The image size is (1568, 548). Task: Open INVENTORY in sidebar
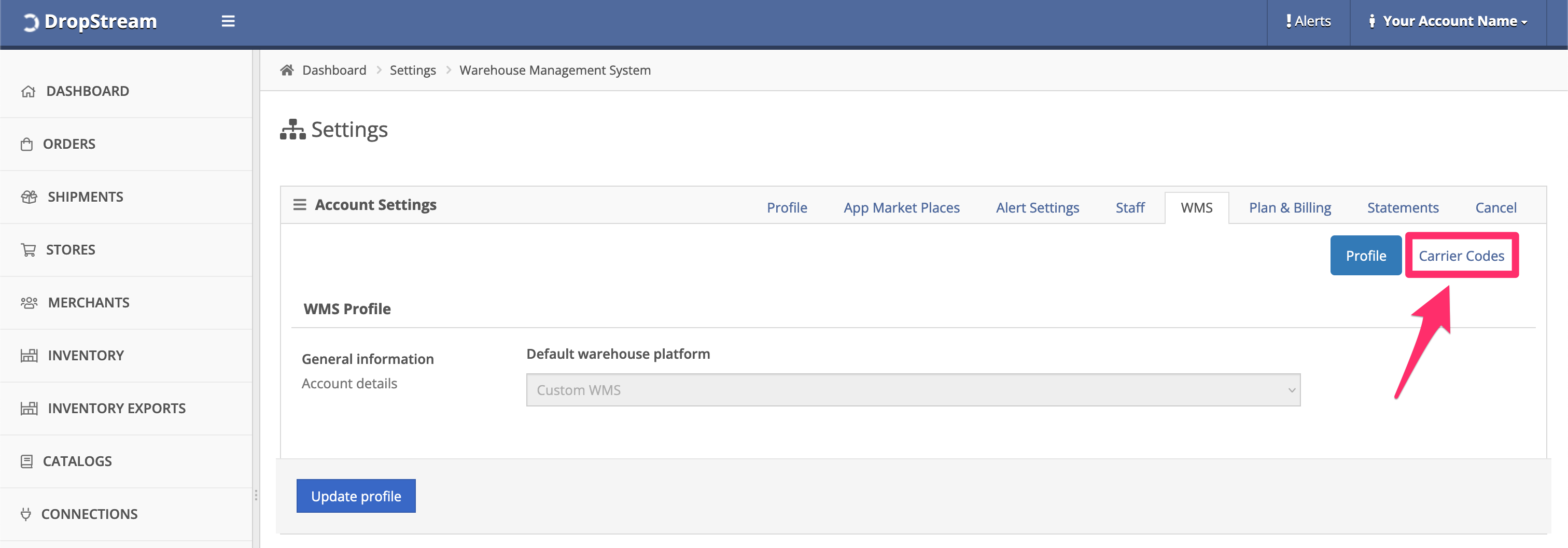[126, 356]
